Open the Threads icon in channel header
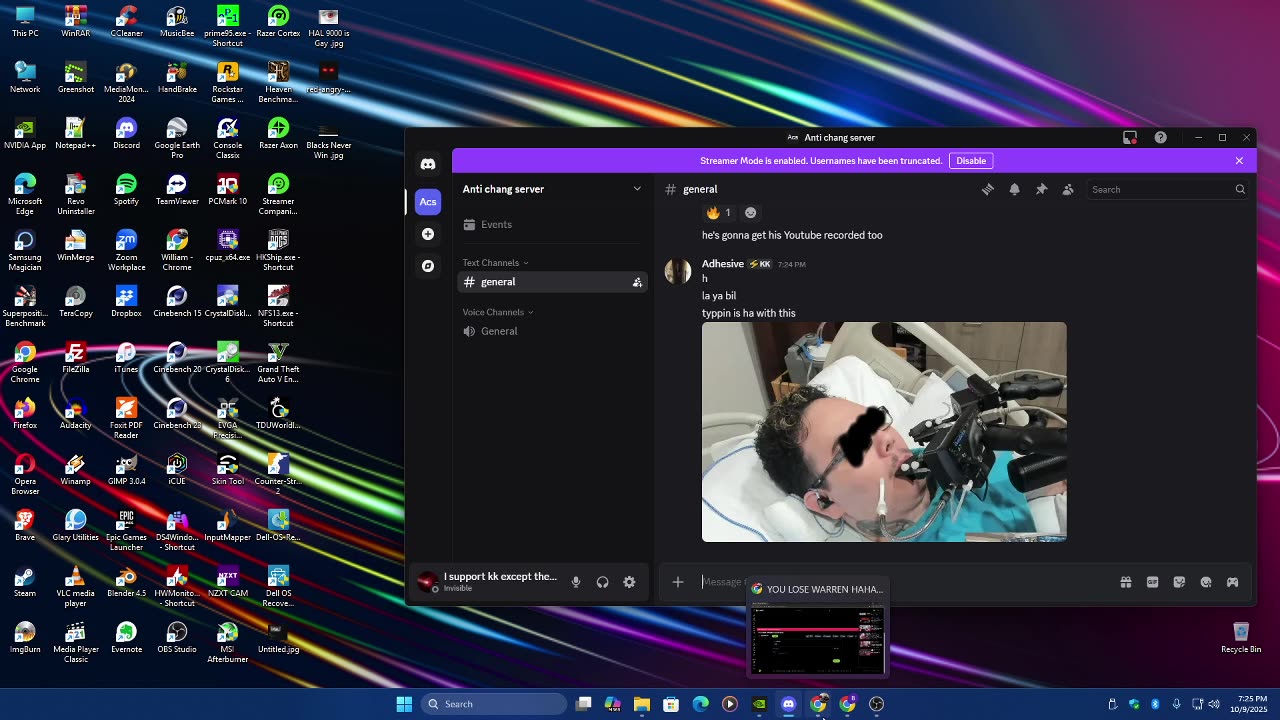This screenshot has width=1280, height=720. point(988,189)
